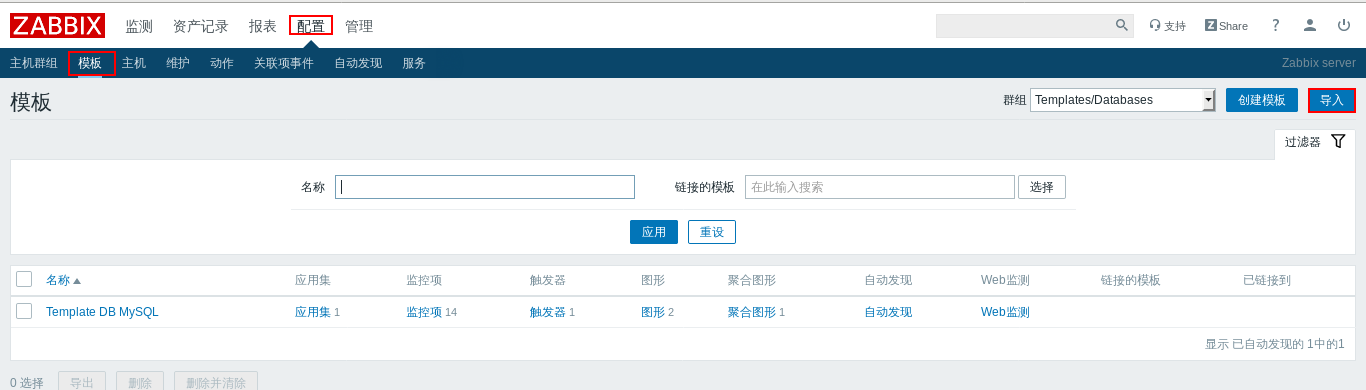
Task: Open the 配置 top menu
Action: click(311, 26)
